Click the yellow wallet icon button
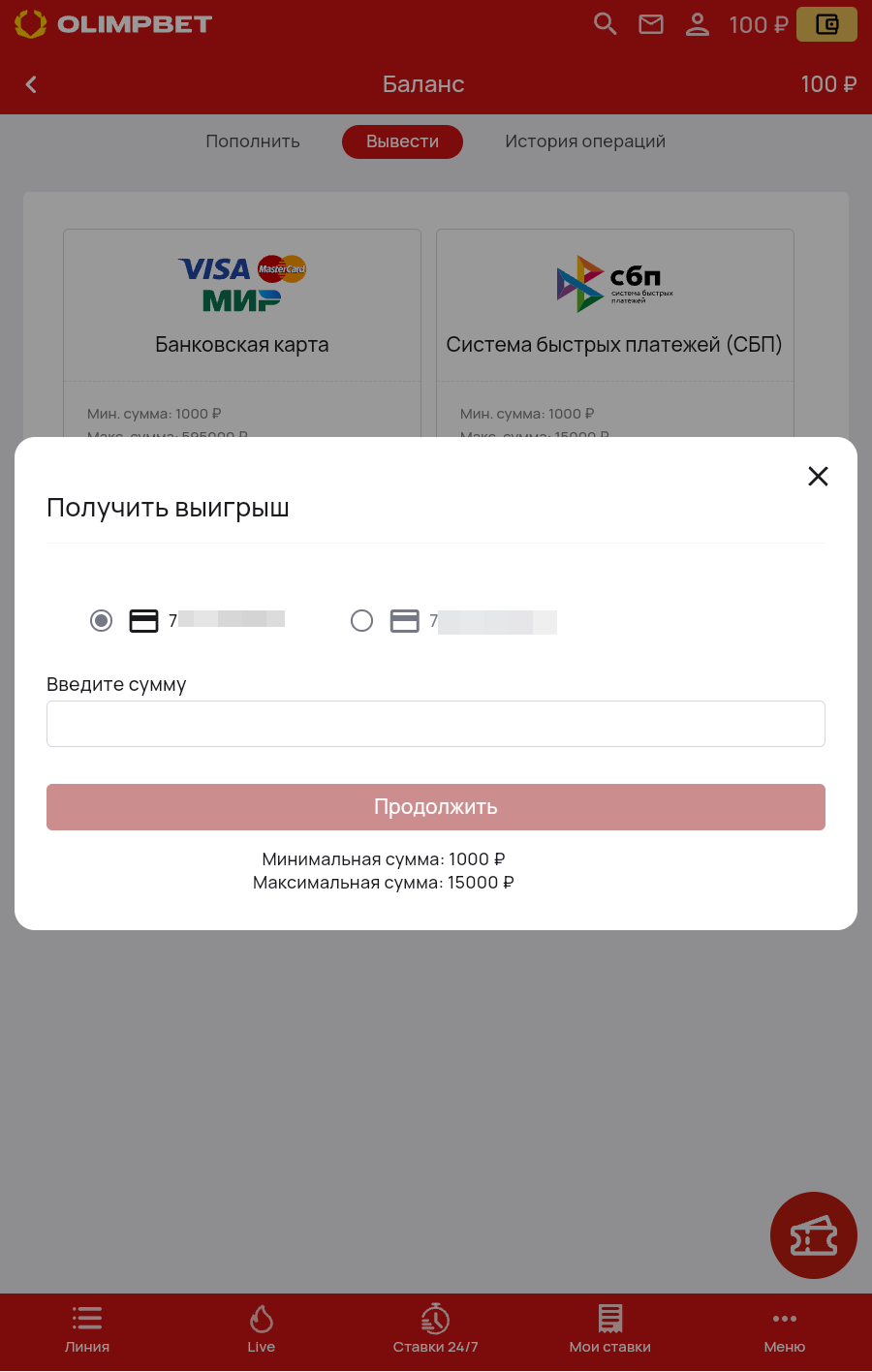The height and width of the screenshot is (1372, 872). [826, 24]
